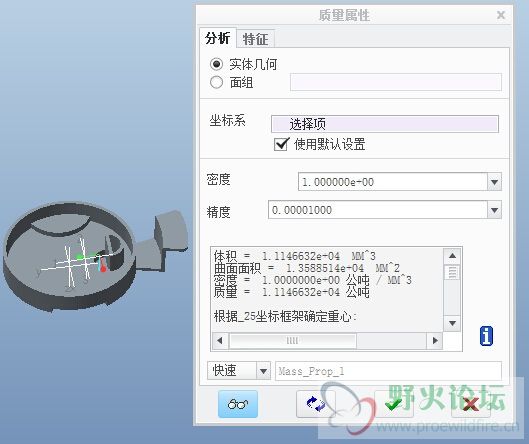Switch to the 分析 tab
Screen dimensions: 529x444
(x=218, y=38)
